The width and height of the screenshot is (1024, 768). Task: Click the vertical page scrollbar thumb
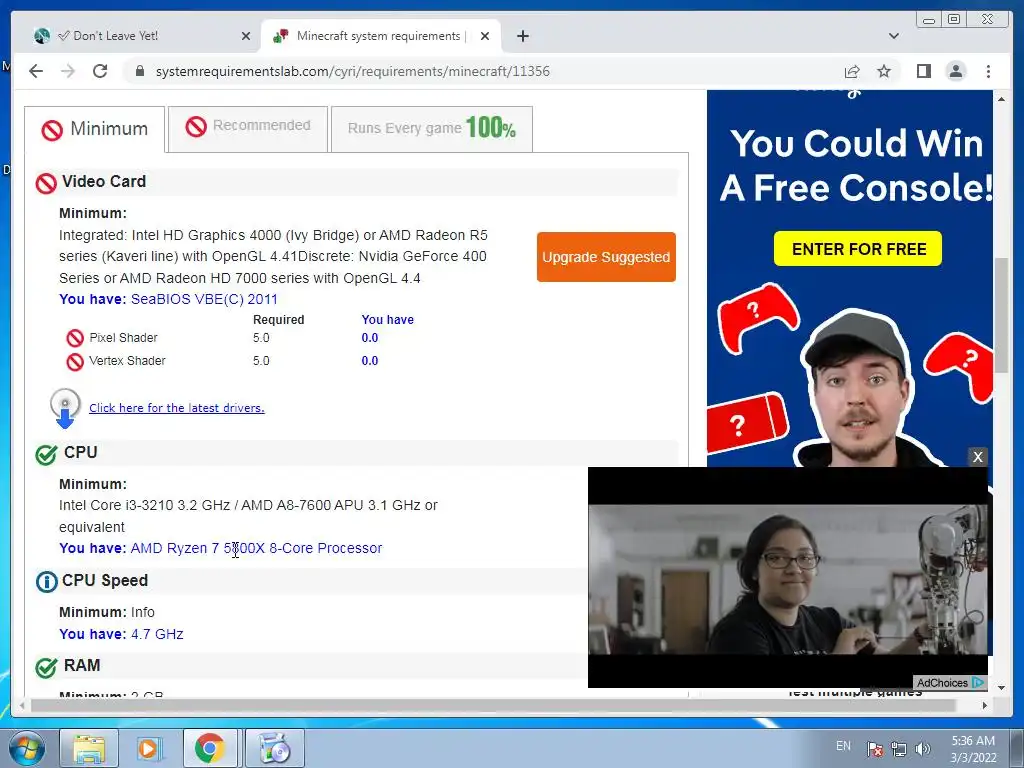pyautogui.click(x=1001, y=315)
